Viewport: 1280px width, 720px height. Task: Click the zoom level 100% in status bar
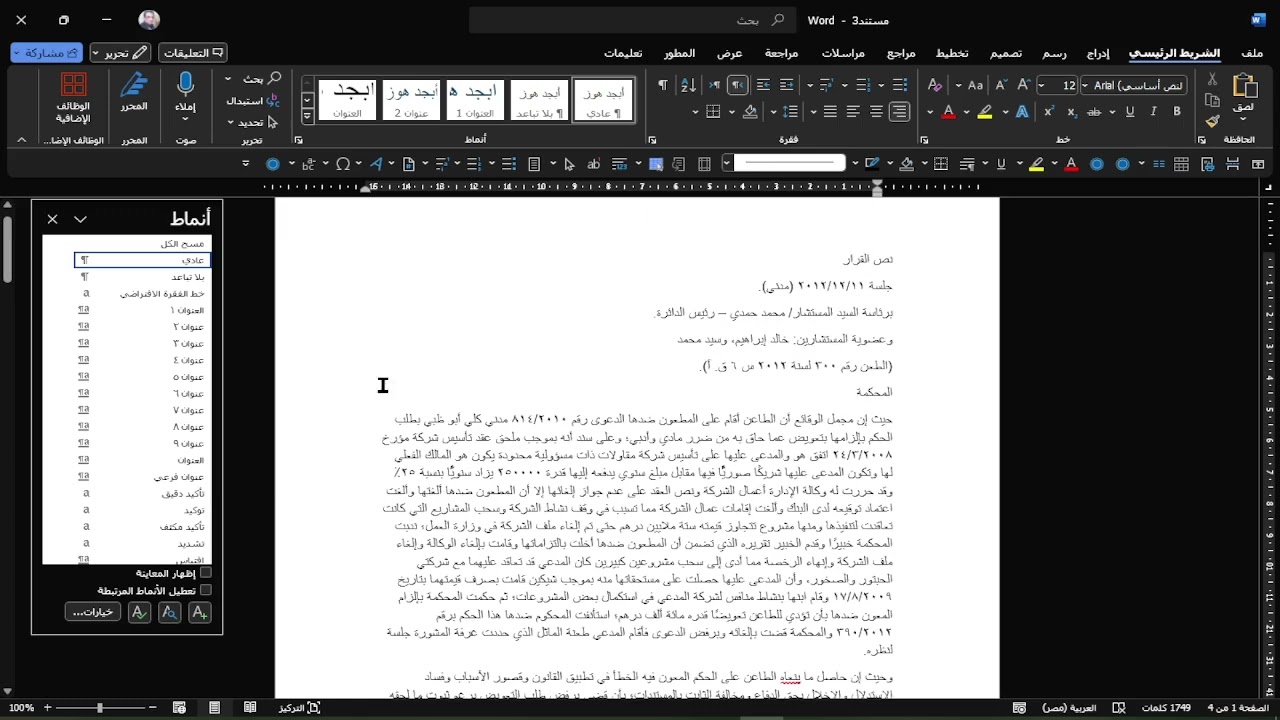pos(21,708)
